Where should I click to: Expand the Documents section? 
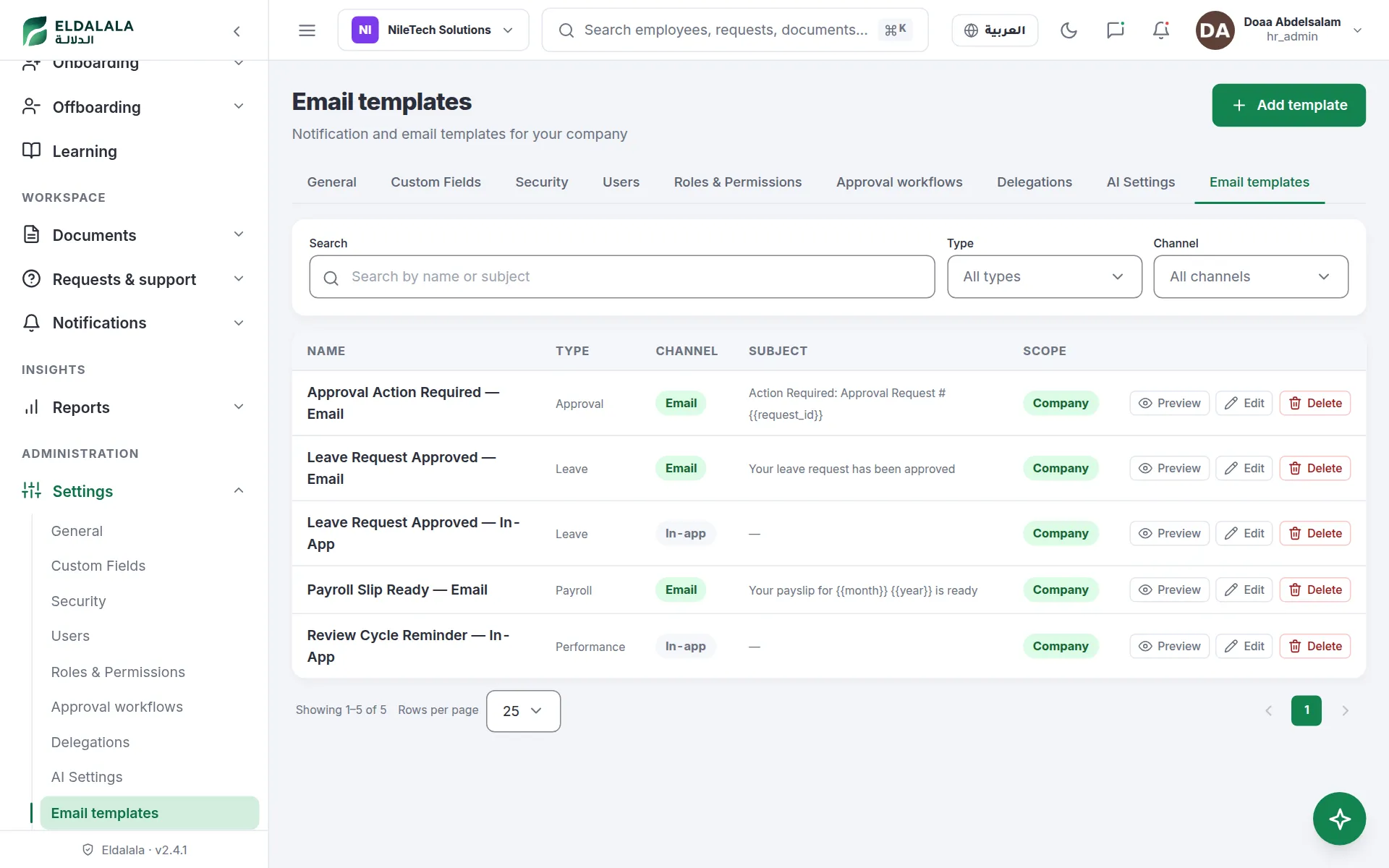pyautogui.click(x=134, y=235)
